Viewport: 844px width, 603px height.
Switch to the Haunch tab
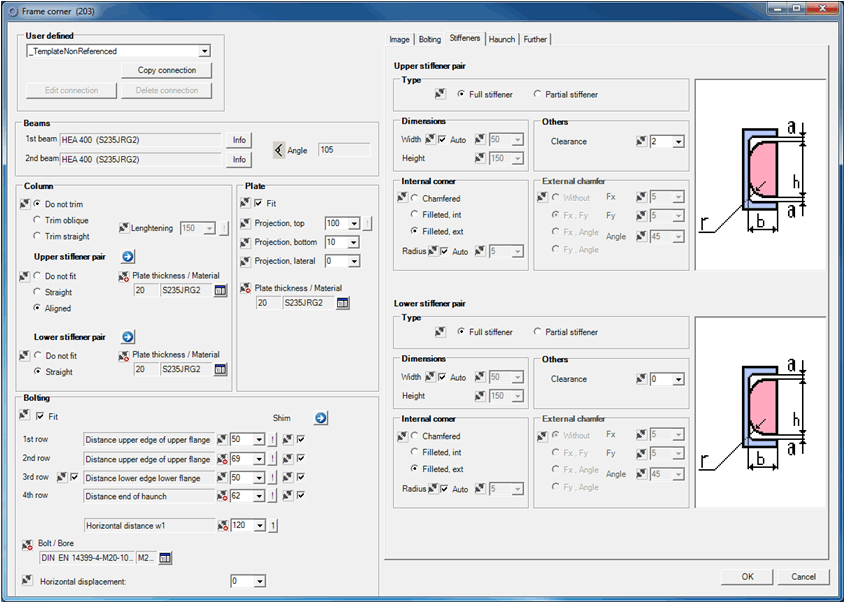coord(502,39)
